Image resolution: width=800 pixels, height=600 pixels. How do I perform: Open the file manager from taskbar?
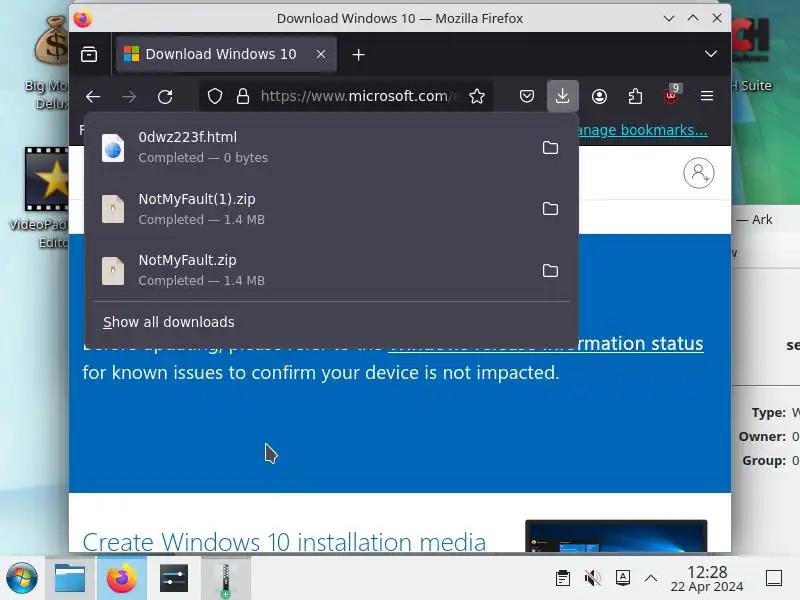point(70,578)
